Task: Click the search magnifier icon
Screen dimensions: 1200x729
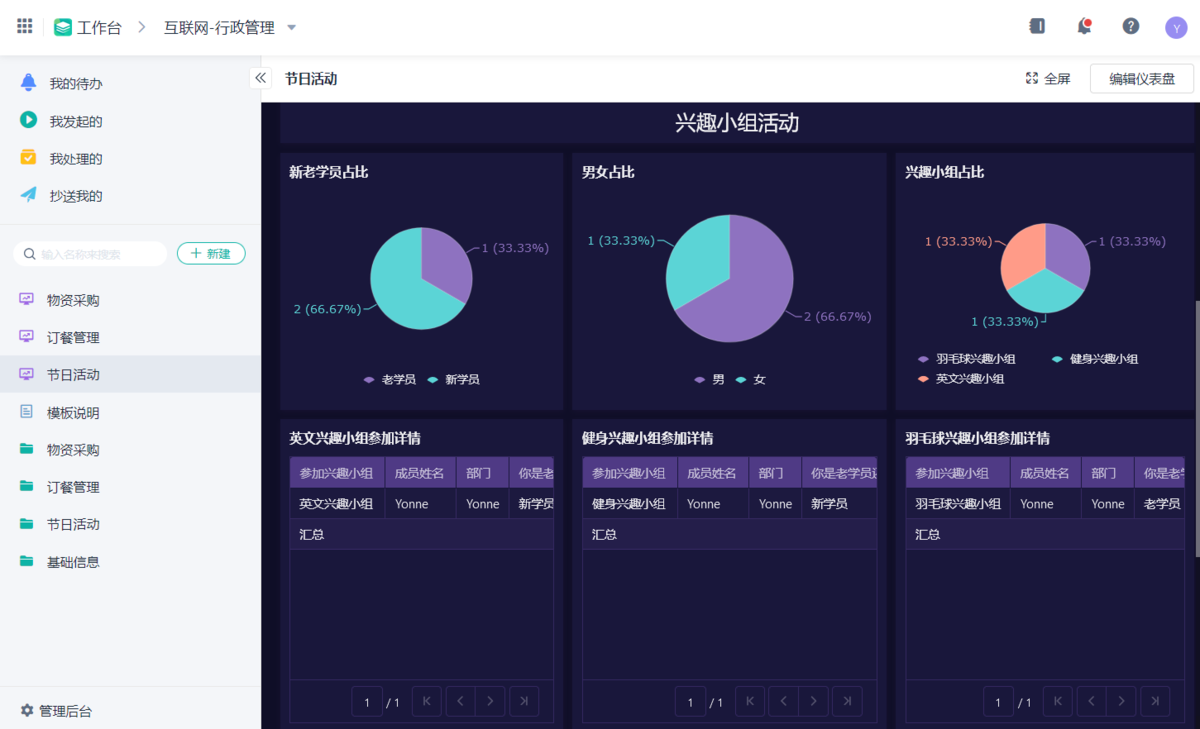Action: pos(30,254)
